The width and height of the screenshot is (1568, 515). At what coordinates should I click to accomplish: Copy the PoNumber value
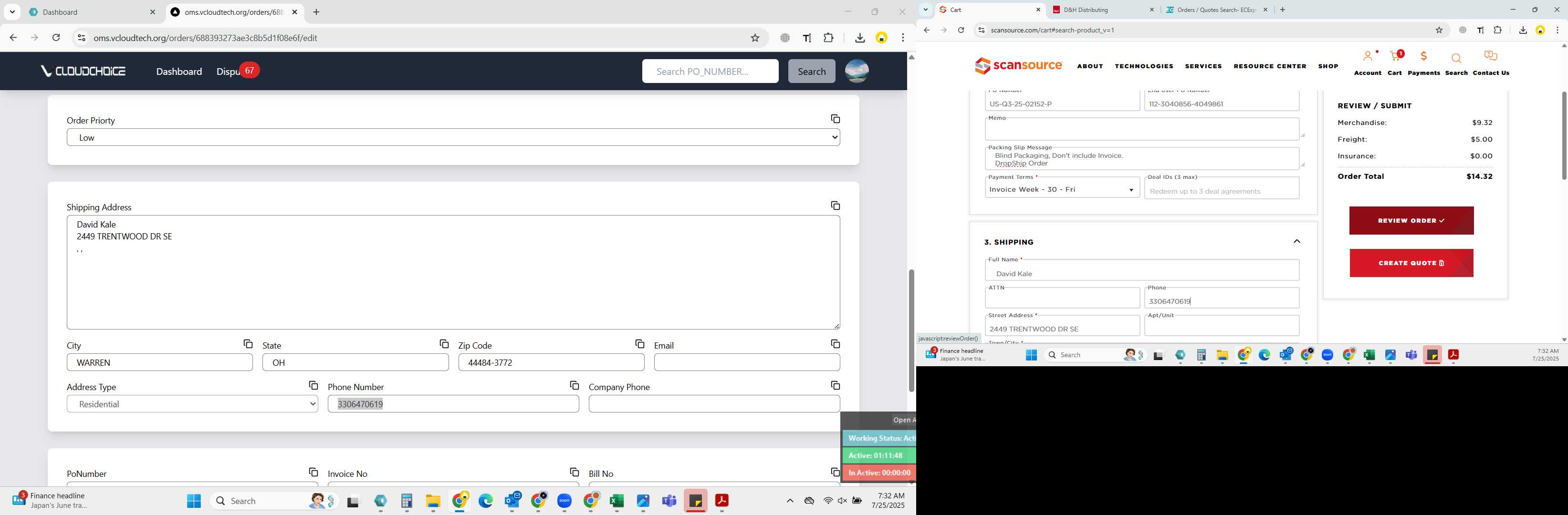point(313,473)
